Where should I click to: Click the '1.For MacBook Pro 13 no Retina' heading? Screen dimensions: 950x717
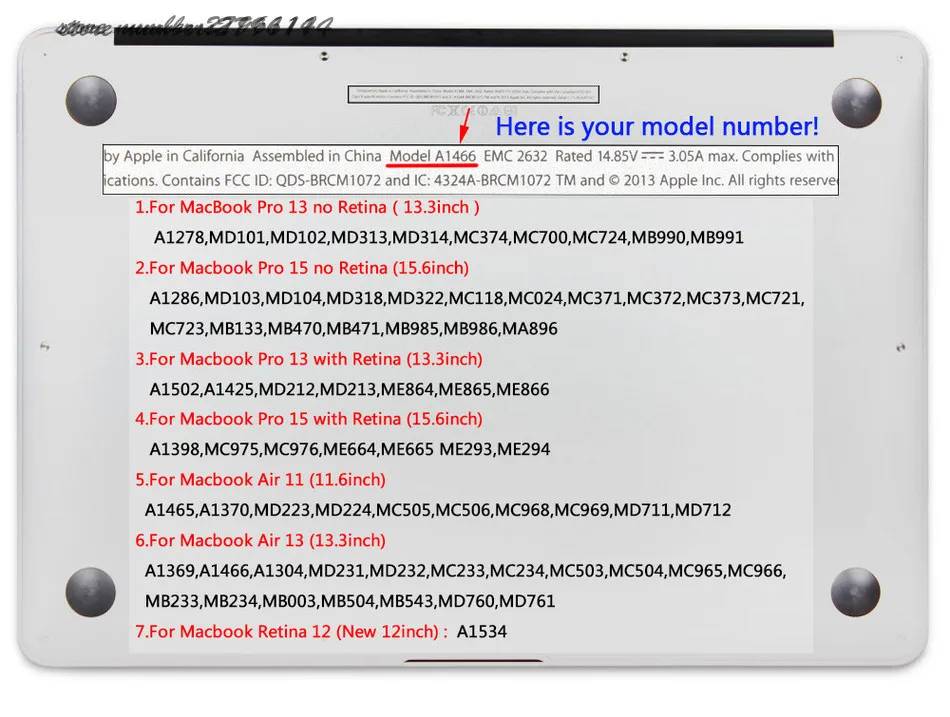click(x=307, y=207)
